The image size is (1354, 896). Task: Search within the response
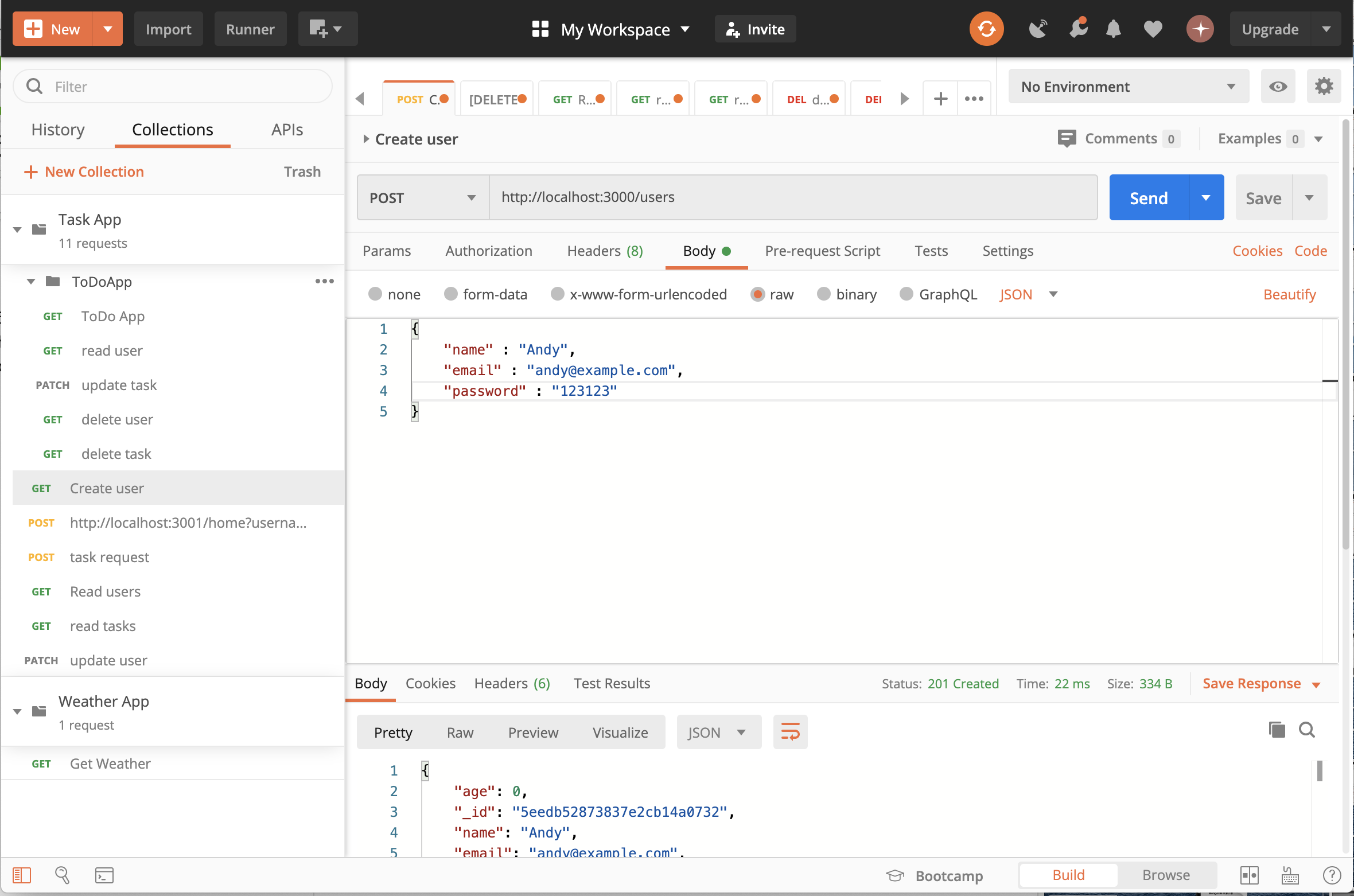pyautogui.click(x=1306, y=730)
